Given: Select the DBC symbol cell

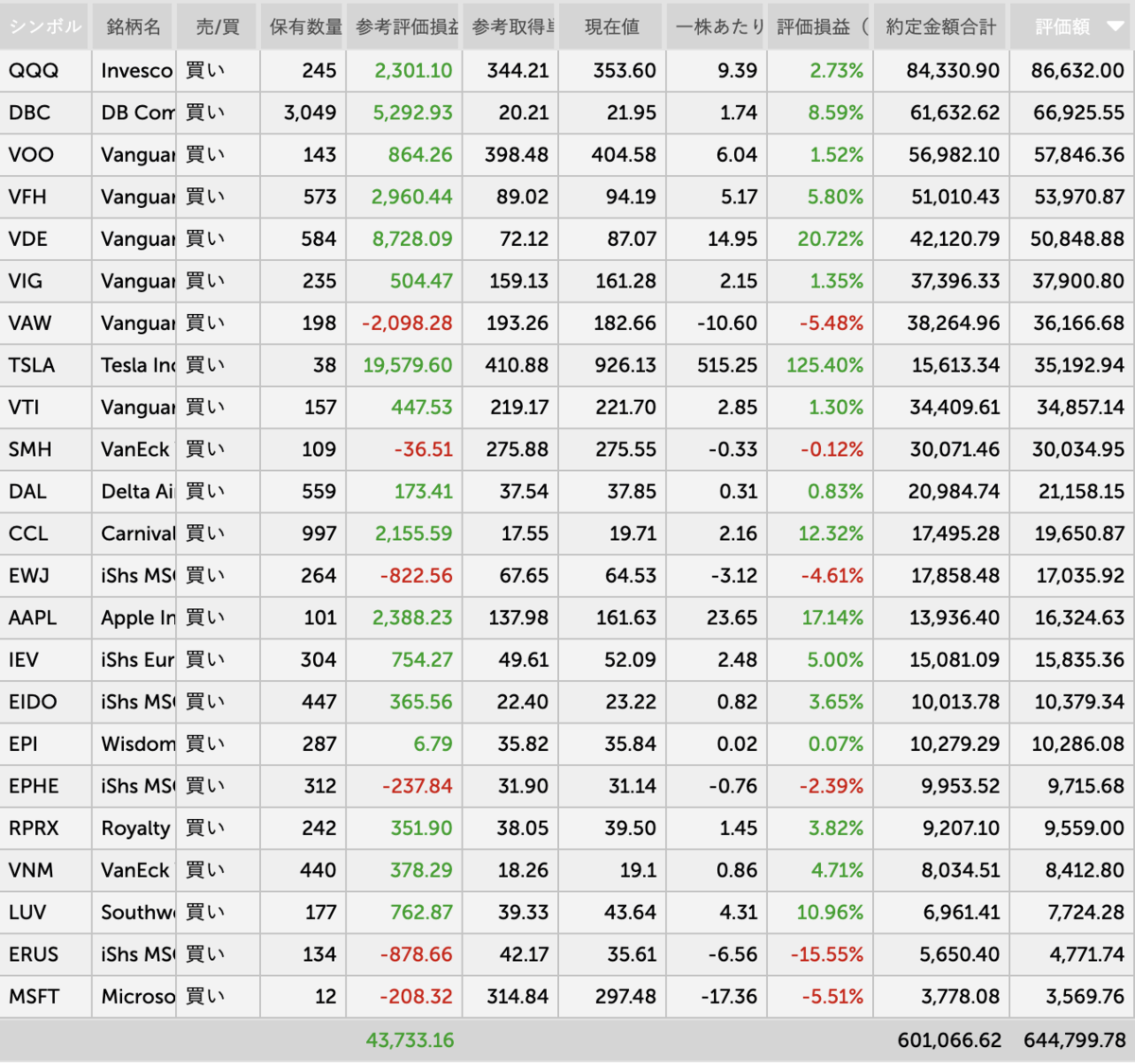Looking at the screenshot, I should click(x=45, y=113).
